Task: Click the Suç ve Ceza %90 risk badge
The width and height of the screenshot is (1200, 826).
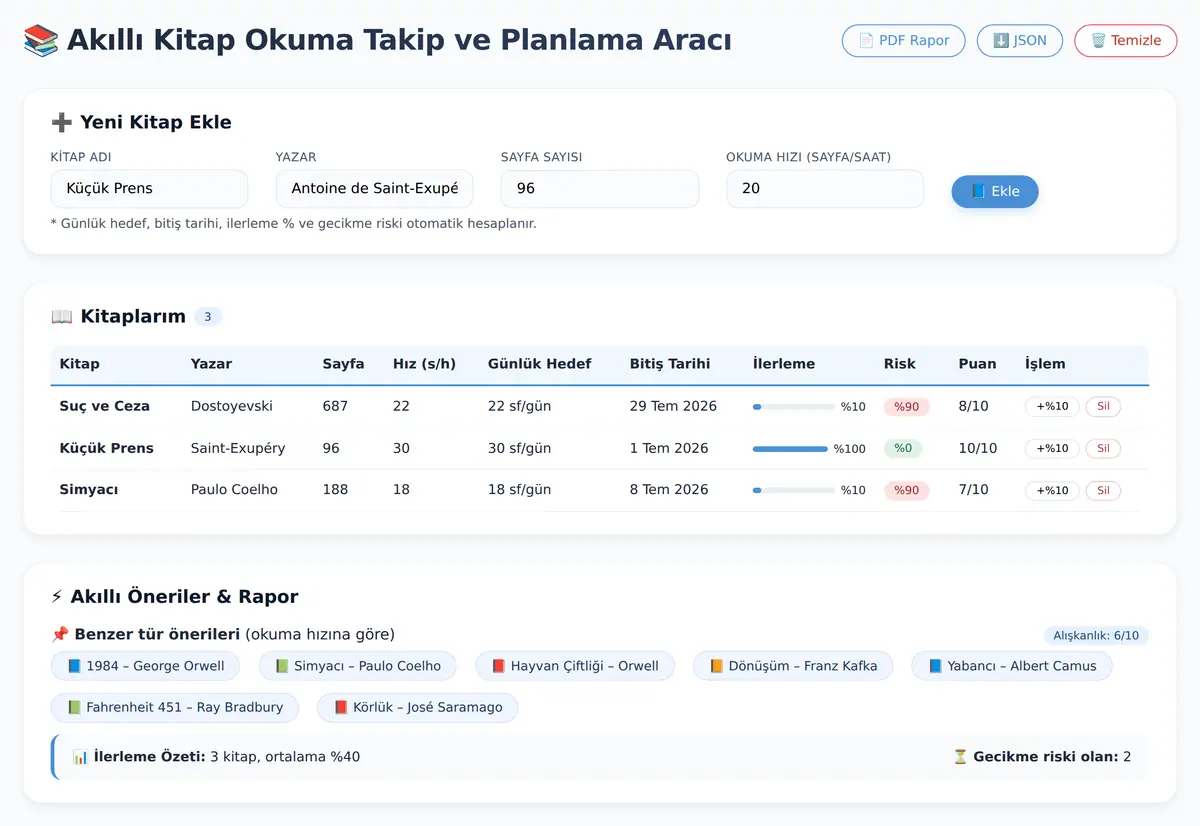Action: click(x=907, y=407)
